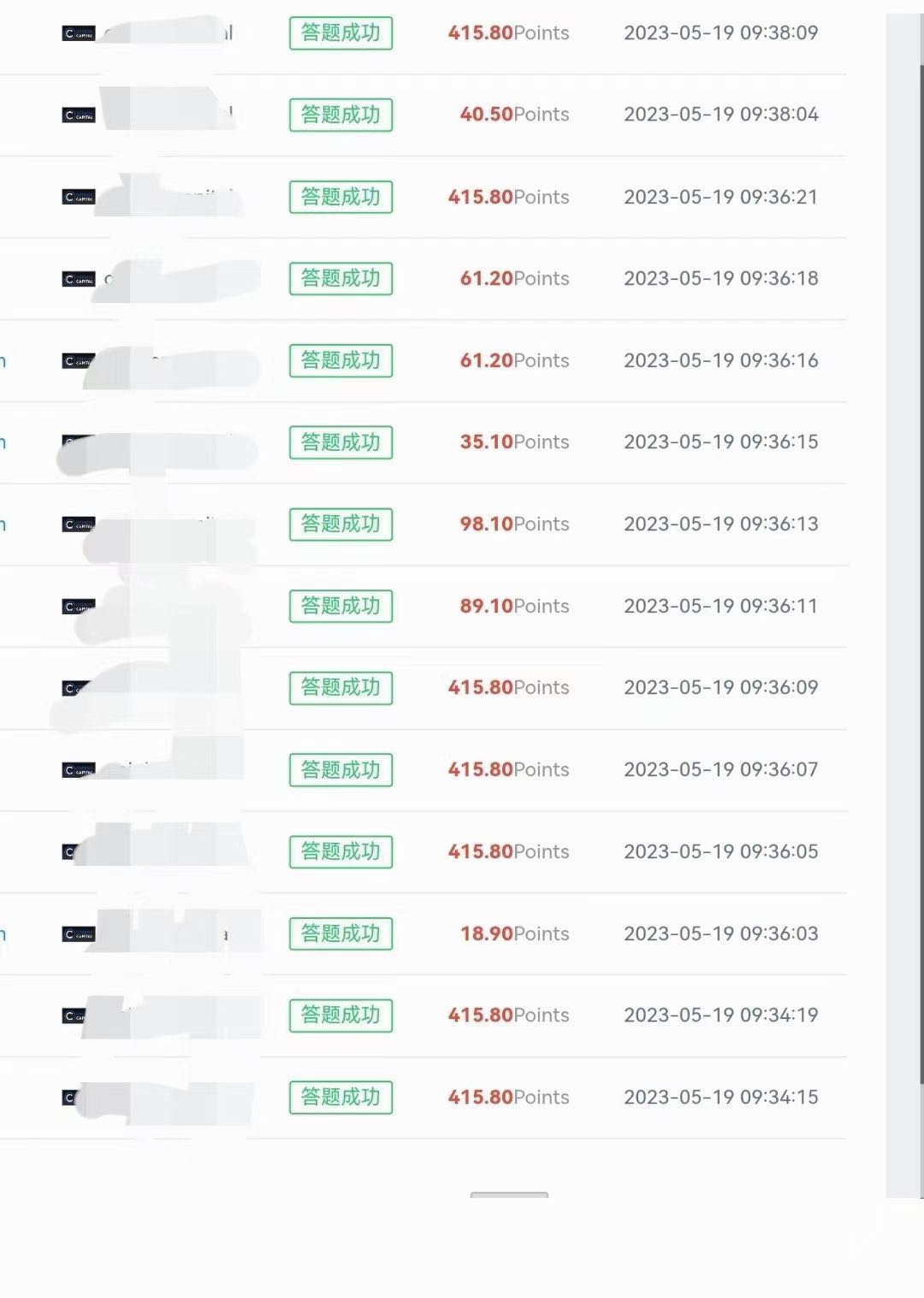This screenshot has height=1298, width=924.
Task: Select the Capital logo beside the 09:36:21 entry
Action: (79, 198)
